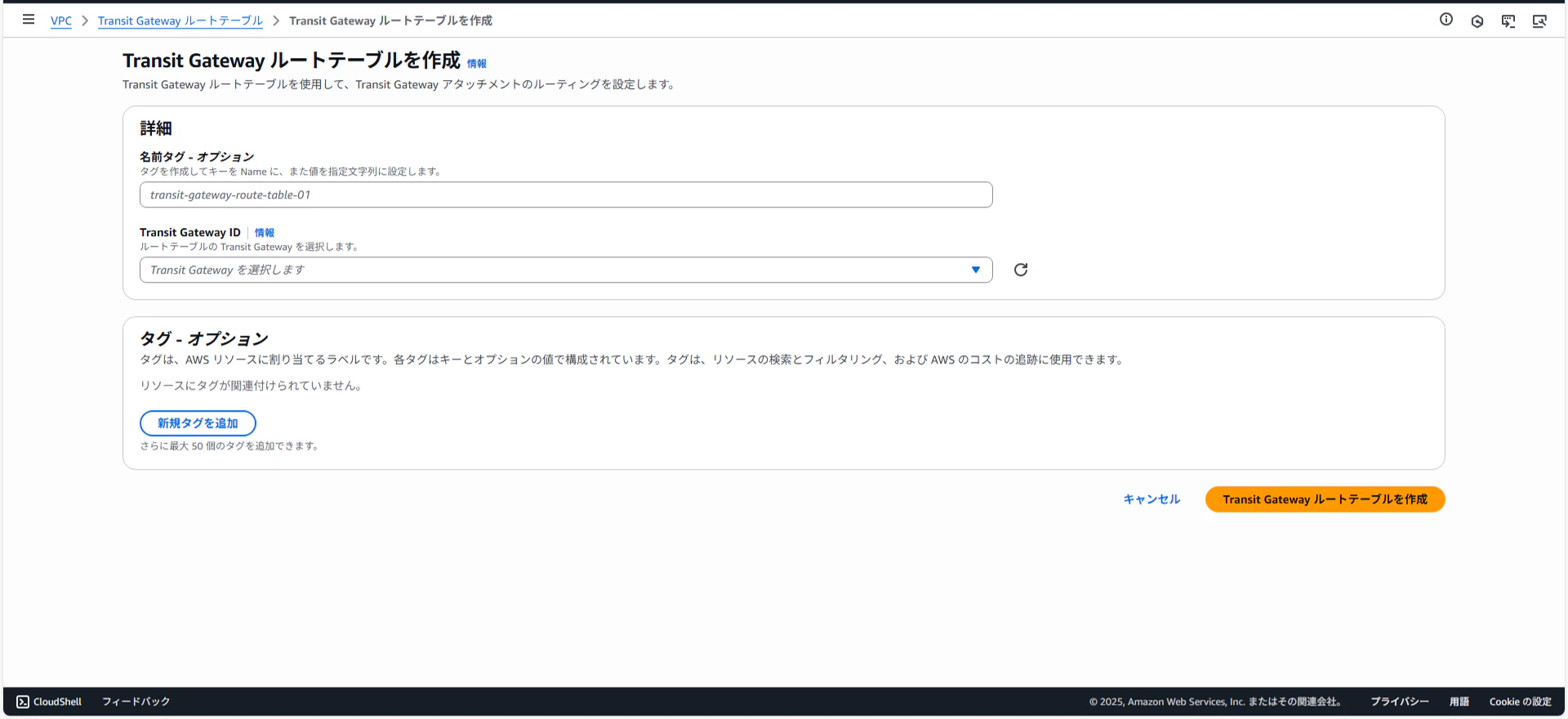The height and width of the screenshot is (719, 1568).
Task: Click the description タグは、AWS リソースに割り当てるラベルです
Action: coord(633,359)
